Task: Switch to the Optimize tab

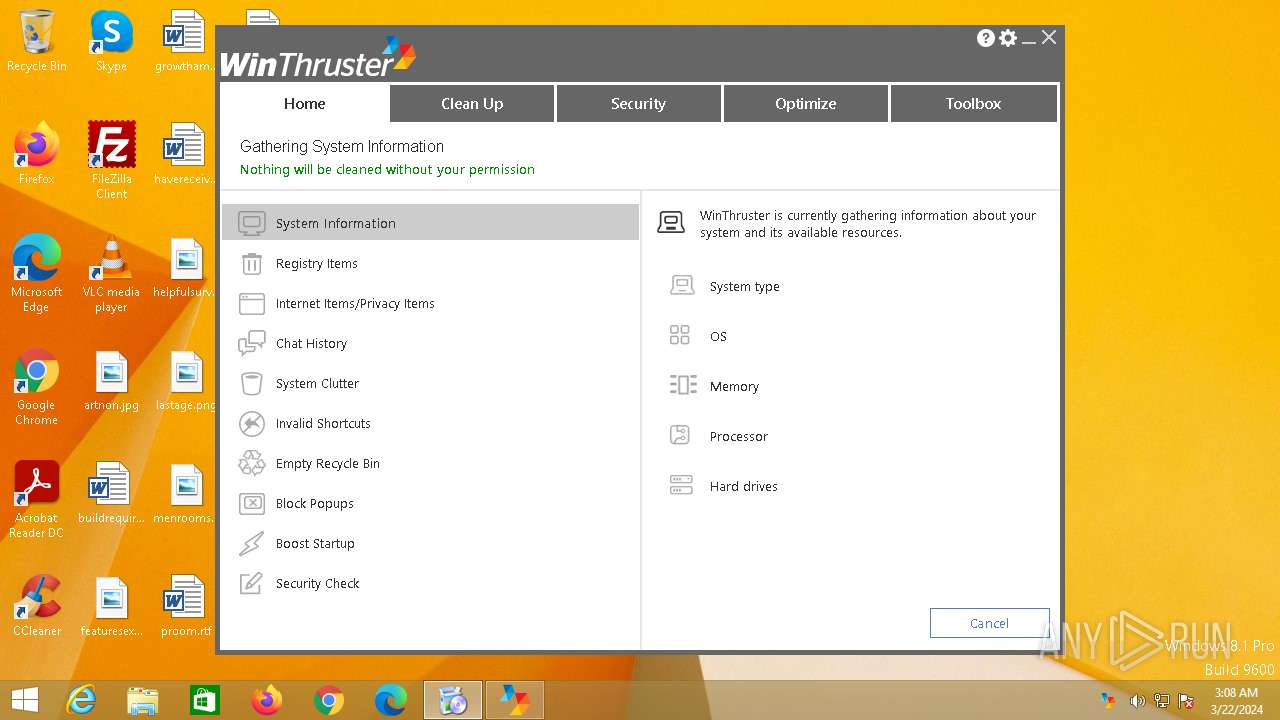Action: pyautogui.click(x=805, y=103)
